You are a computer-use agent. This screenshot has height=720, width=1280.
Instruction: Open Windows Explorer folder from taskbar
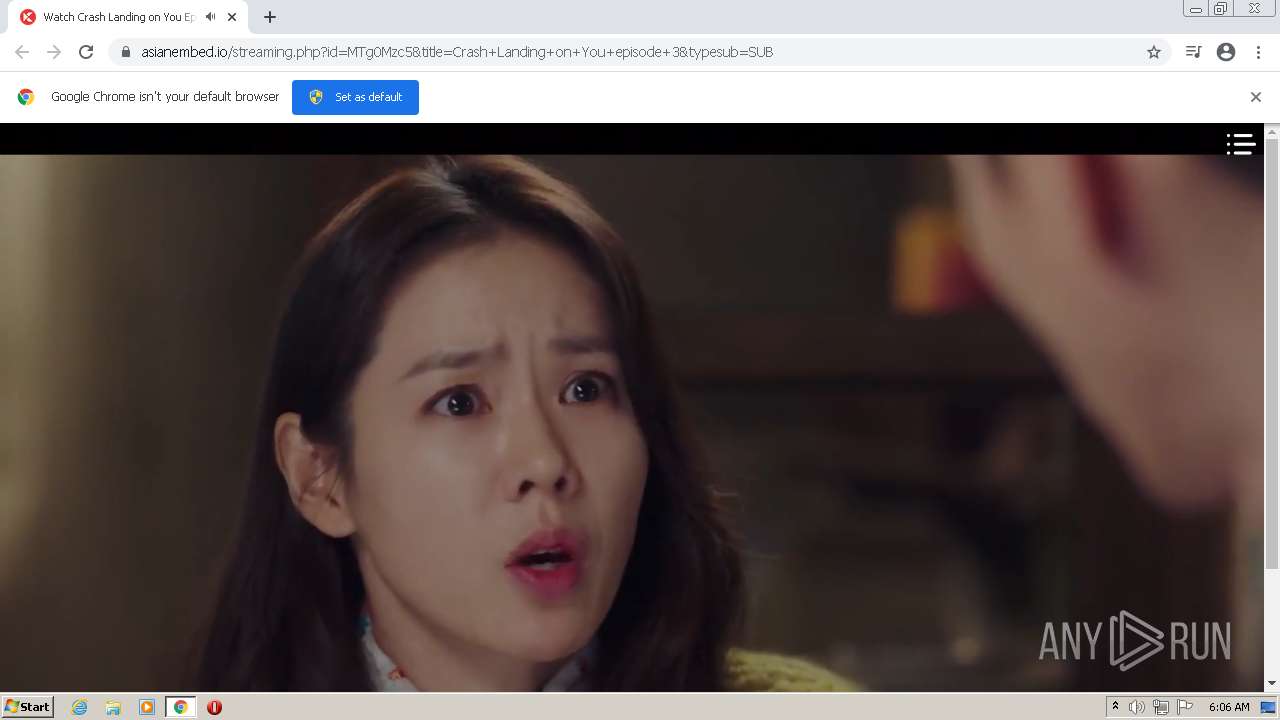(113, 707)
